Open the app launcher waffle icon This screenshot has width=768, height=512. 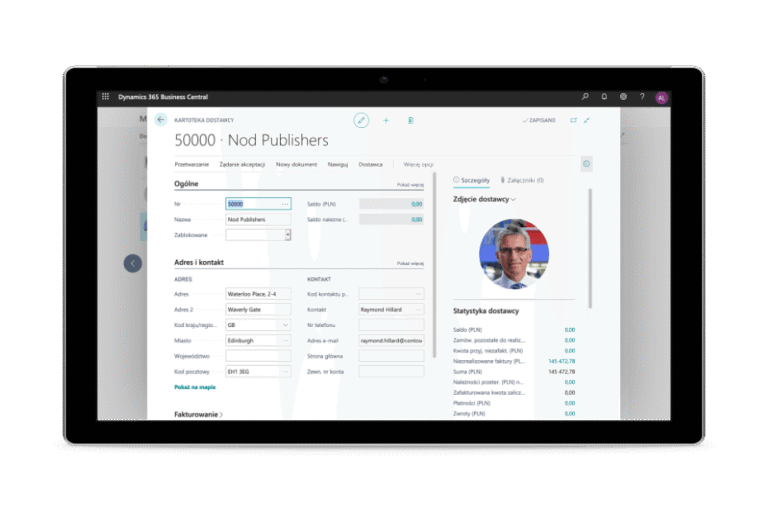[105, 97]
